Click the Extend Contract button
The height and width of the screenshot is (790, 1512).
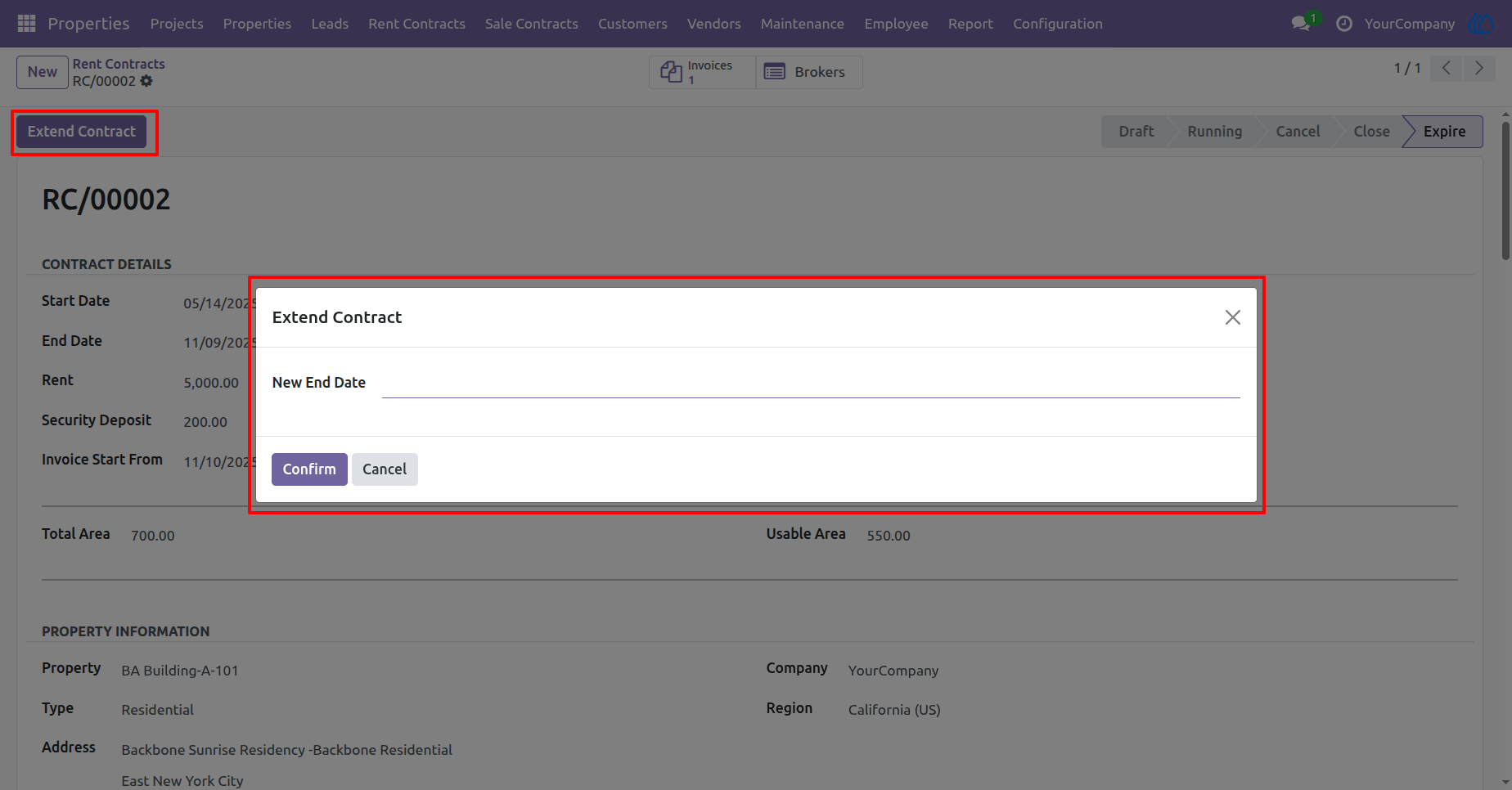click(x=82, y=132)
